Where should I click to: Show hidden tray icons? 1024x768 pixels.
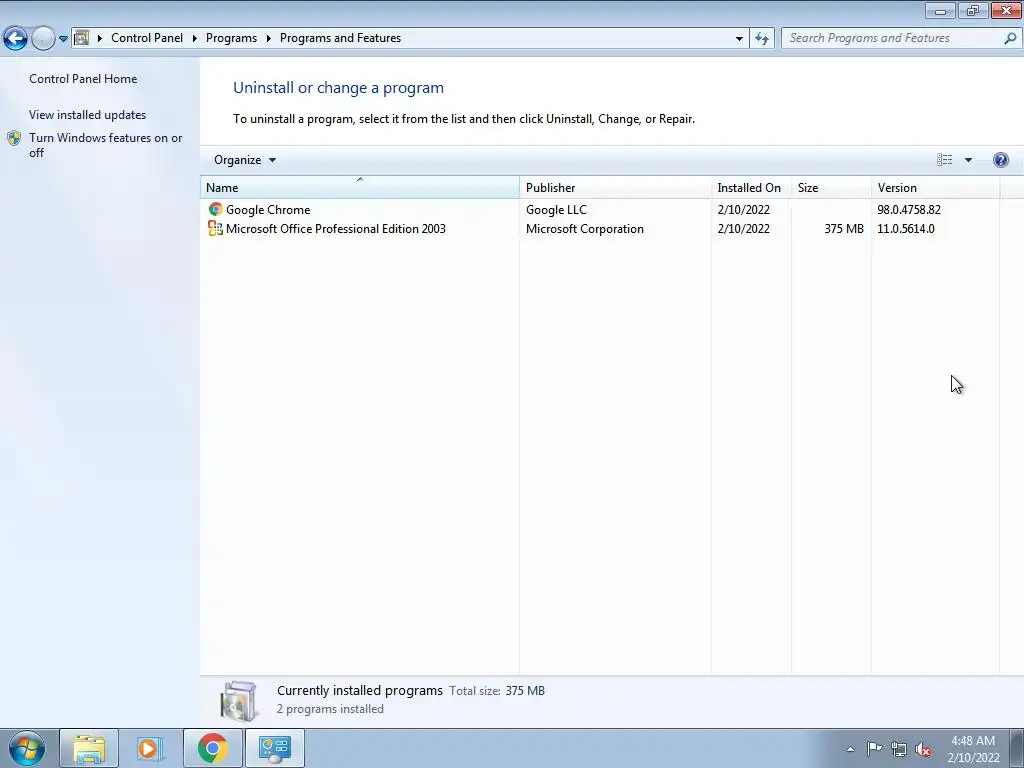coord(850,749)
